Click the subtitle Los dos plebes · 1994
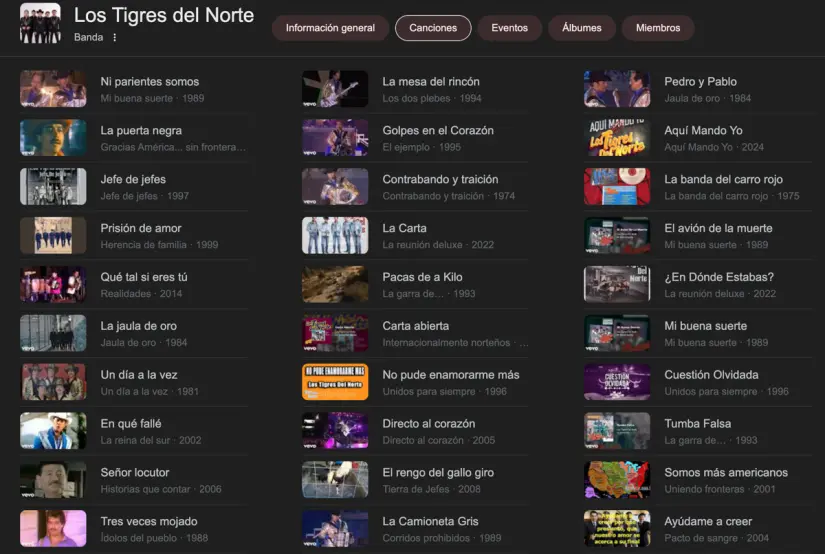Viewport: 825px width, 554px height. point(432,98)
